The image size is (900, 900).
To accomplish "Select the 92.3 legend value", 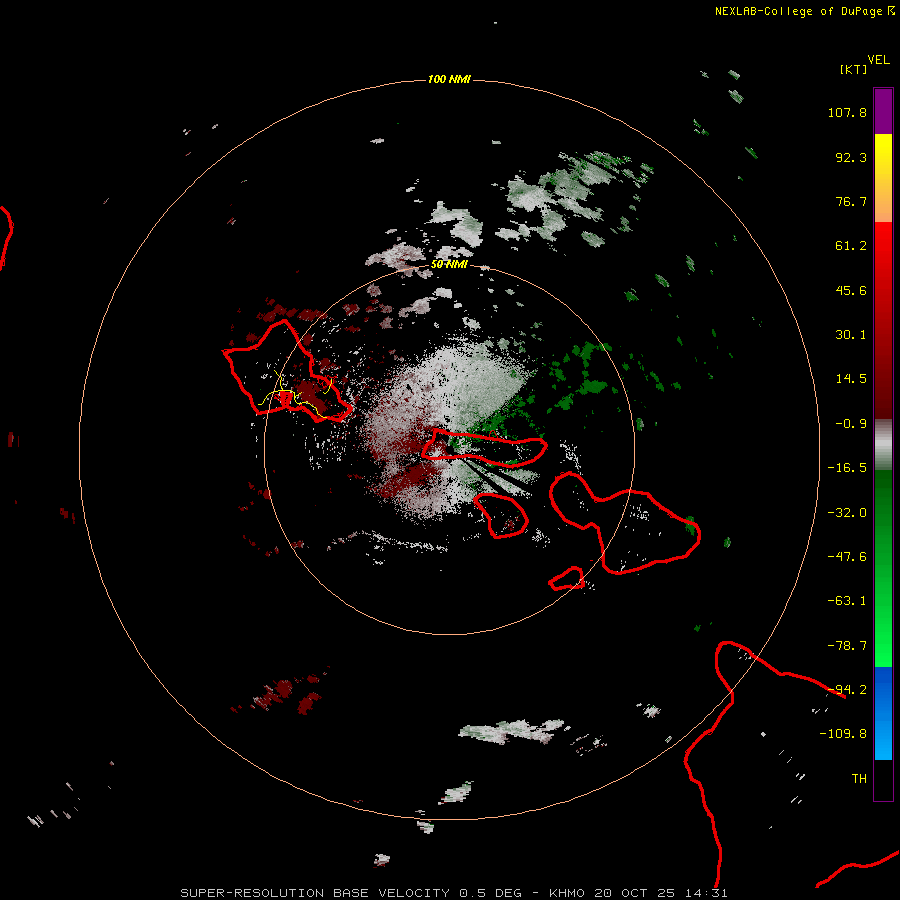I will click(x=851, y=157).
